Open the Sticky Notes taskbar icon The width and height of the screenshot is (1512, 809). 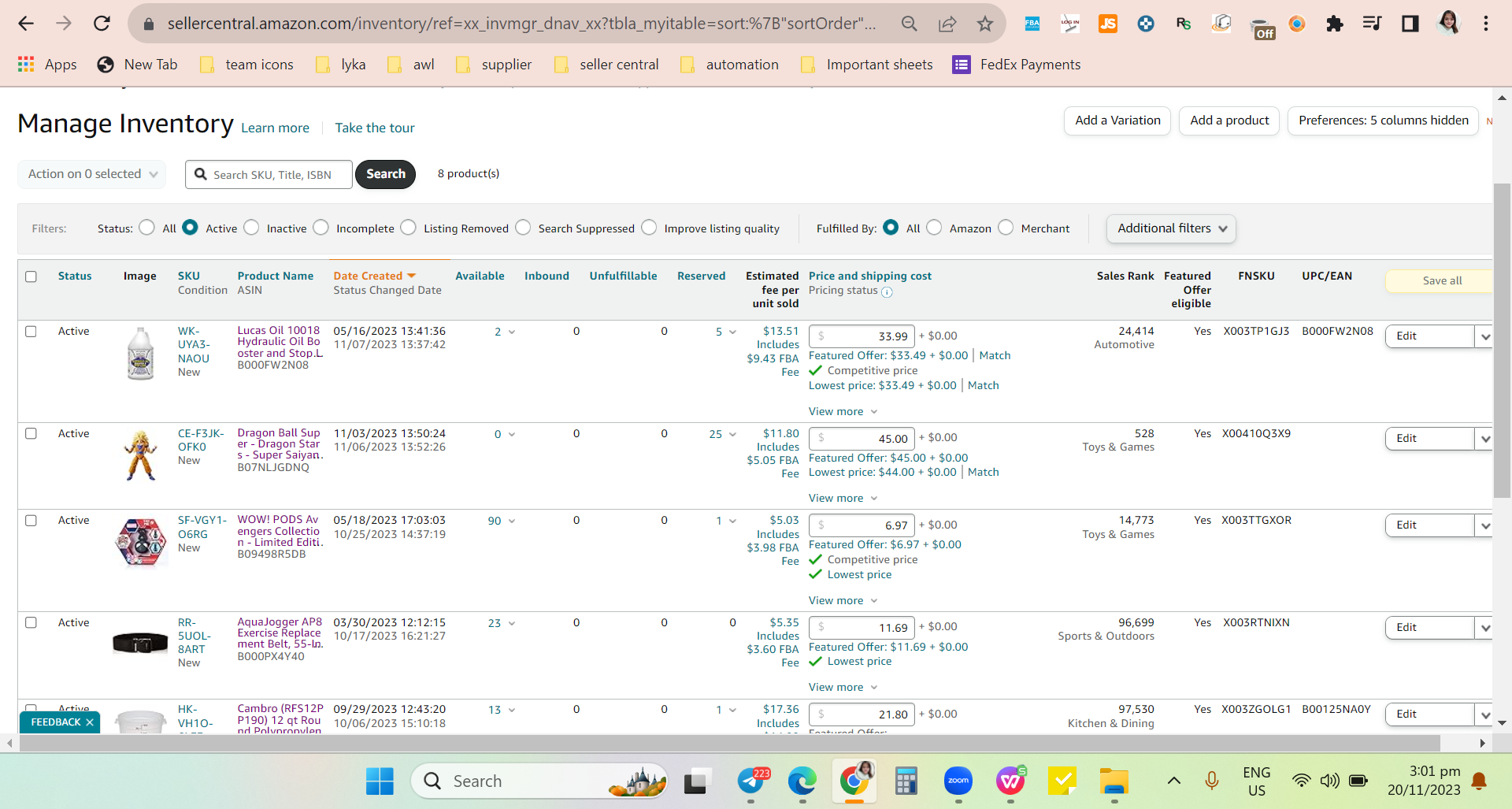coord(1062,781)
